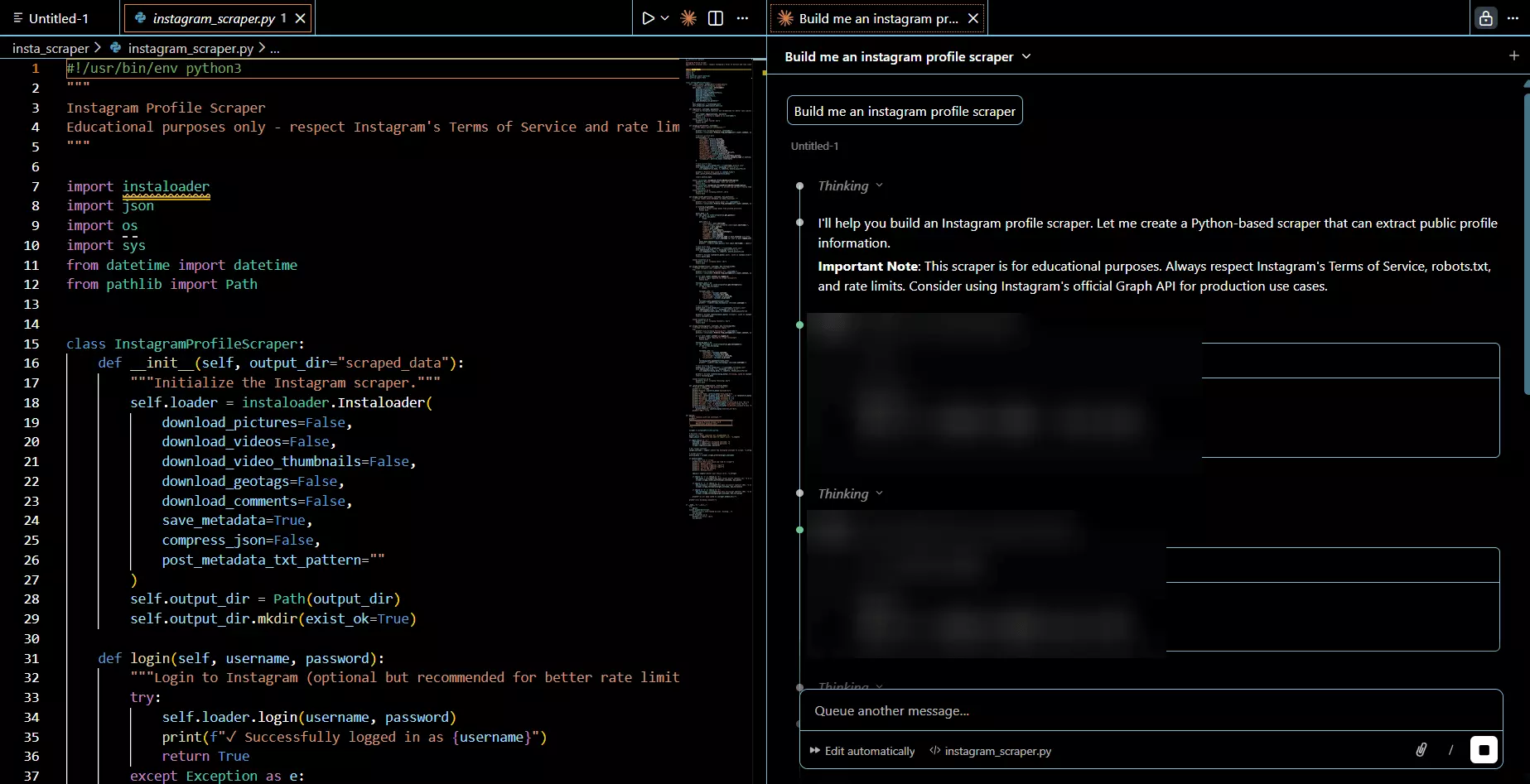Screen dimensions: 1530x784
Task: Toggle split editor layout icon
Action: click(716, 18)
